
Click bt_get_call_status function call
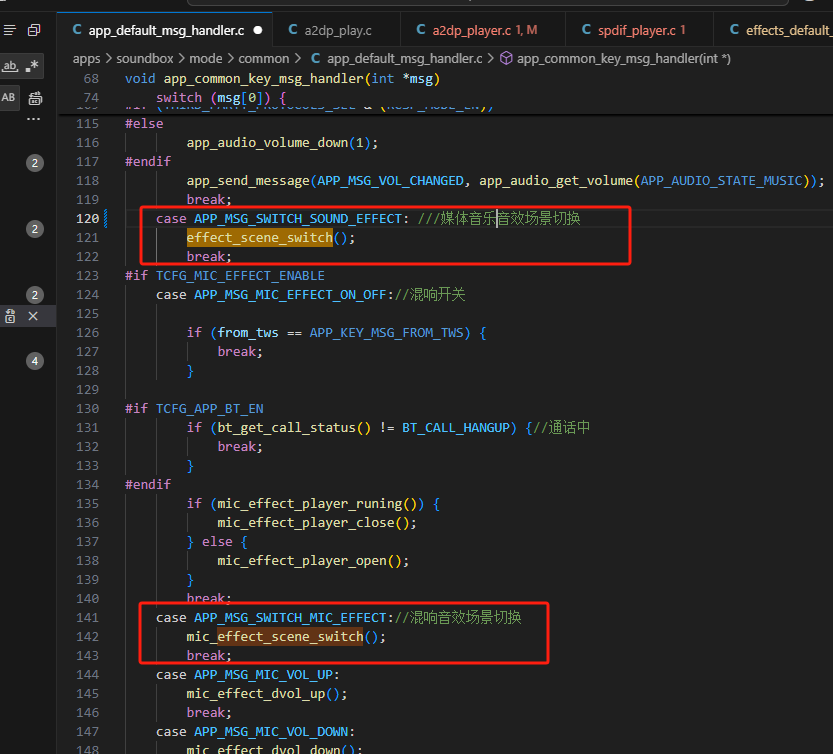pos(286,428)
